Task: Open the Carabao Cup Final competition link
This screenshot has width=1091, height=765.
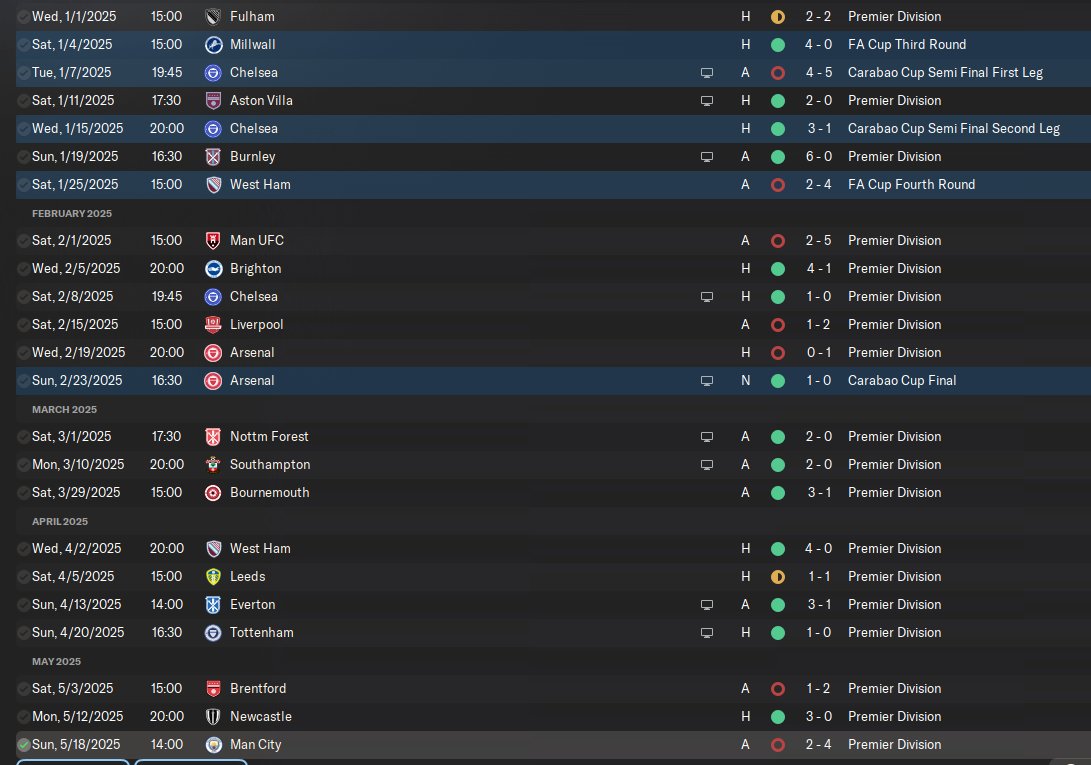Action: [x=902, y=381]
